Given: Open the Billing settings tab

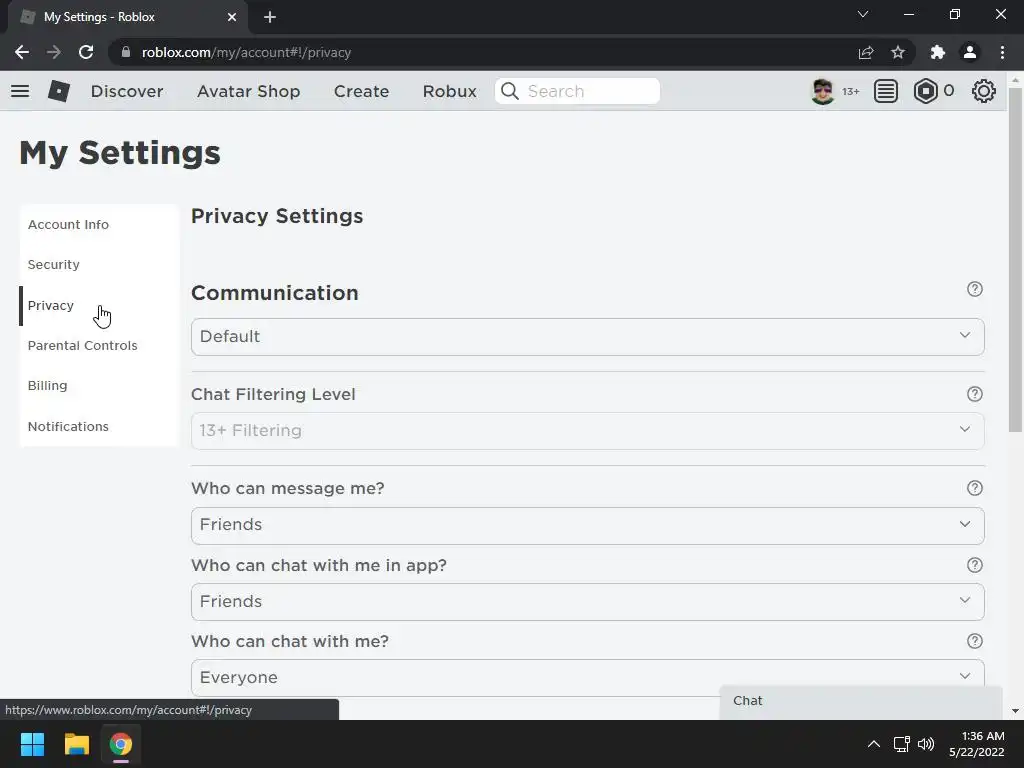Looking at the screenshot, I should [x=99, y=385].
